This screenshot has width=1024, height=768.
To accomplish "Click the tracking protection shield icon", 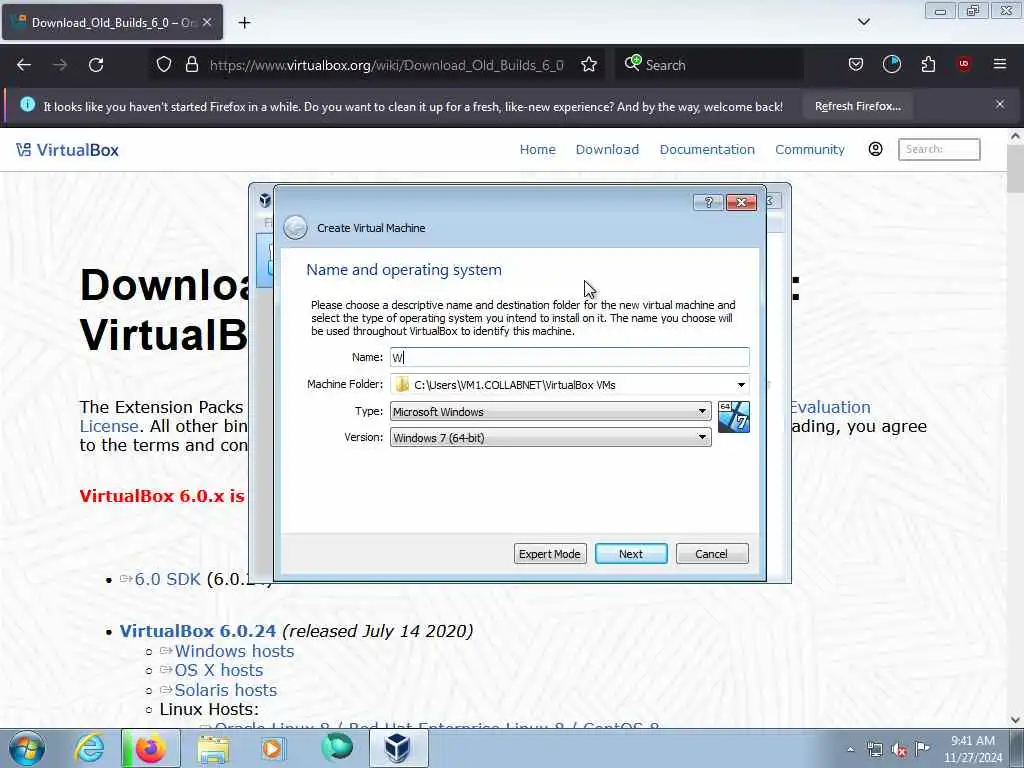I will pyautogui.click(x=164, y=65).
